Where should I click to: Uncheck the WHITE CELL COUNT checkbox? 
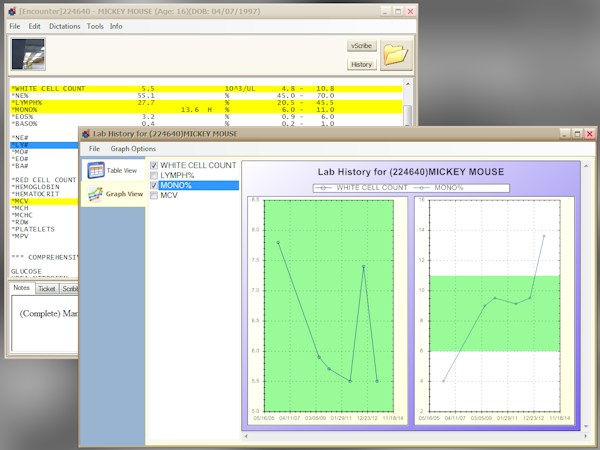pyautogui.click(x=154, y=165)
